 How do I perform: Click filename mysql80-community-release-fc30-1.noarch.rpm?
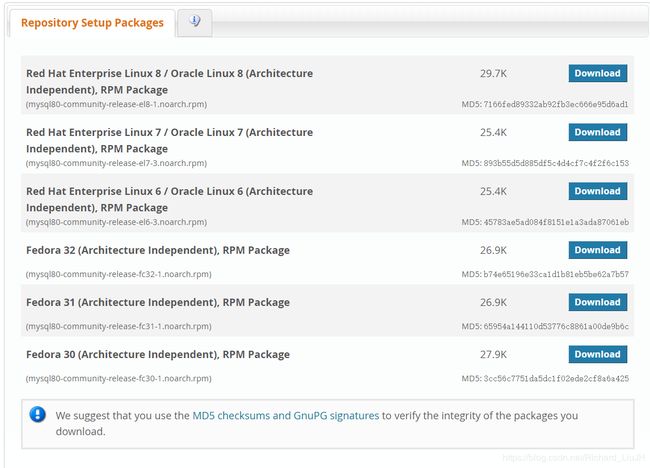[119, 379]
